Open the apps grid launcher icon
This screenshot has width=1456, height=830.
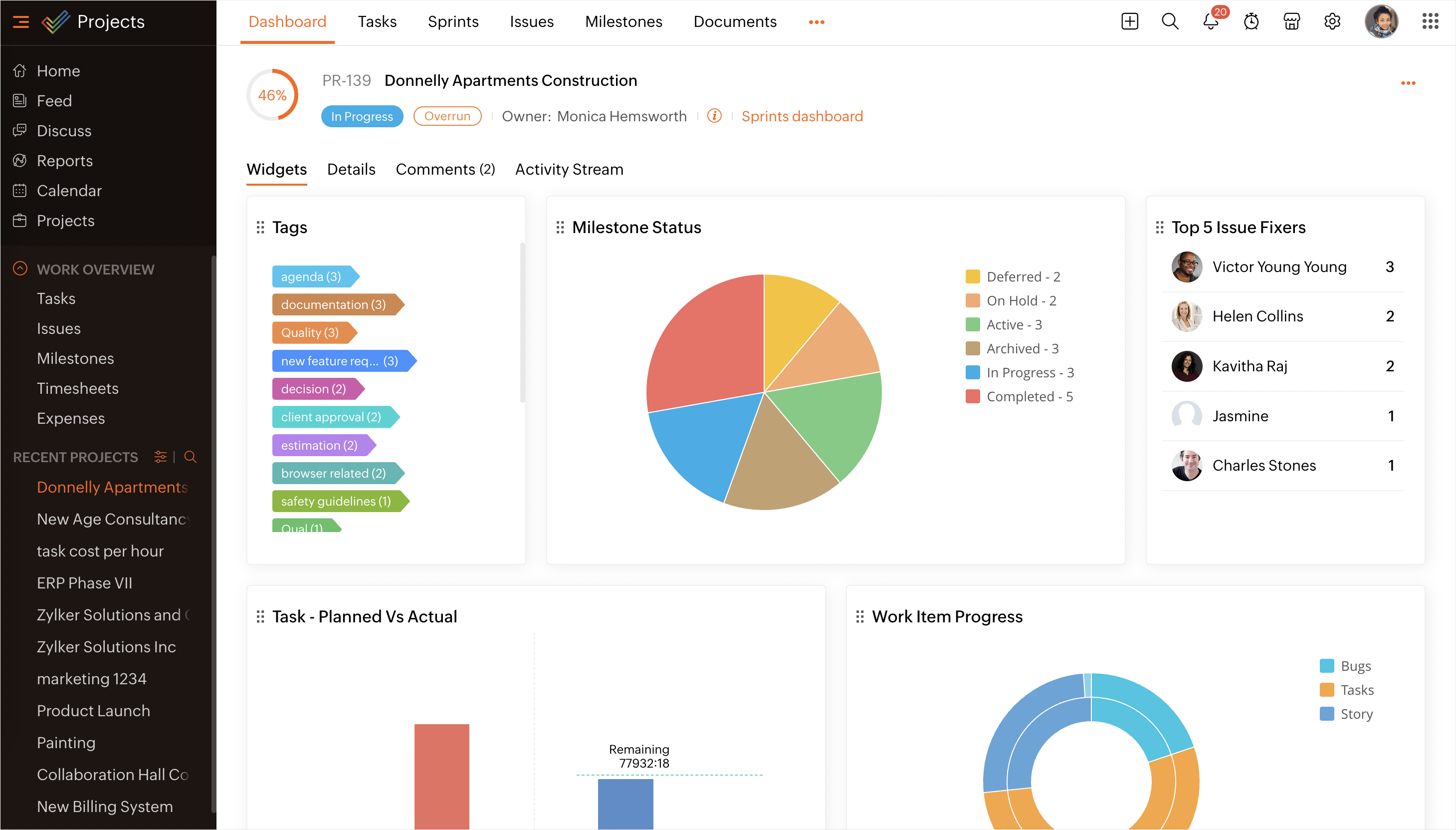1430,21
